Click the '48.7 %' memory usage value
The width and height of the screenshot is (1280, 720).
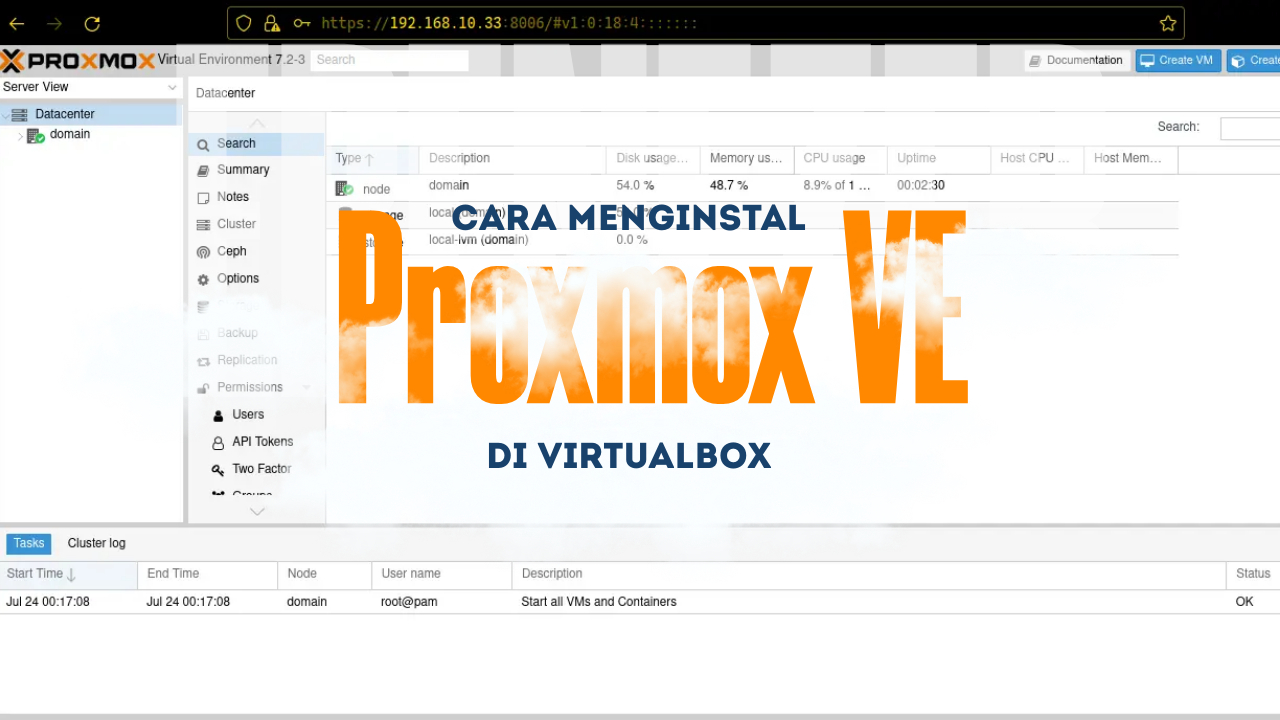(x=729, y=186)
